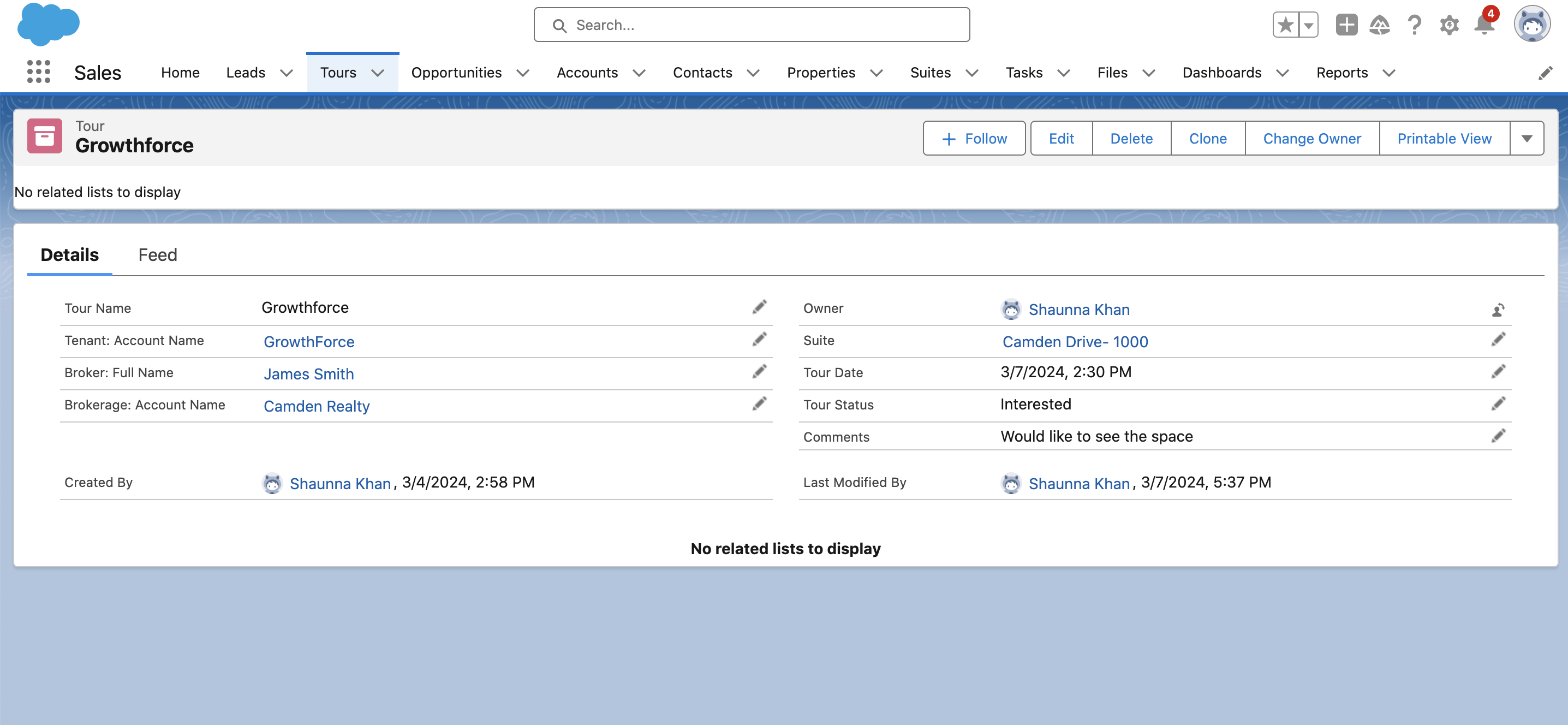This screenshot has height=725, width=1568.
Task: Open the James Smith broker link
Action: [308, 374]
